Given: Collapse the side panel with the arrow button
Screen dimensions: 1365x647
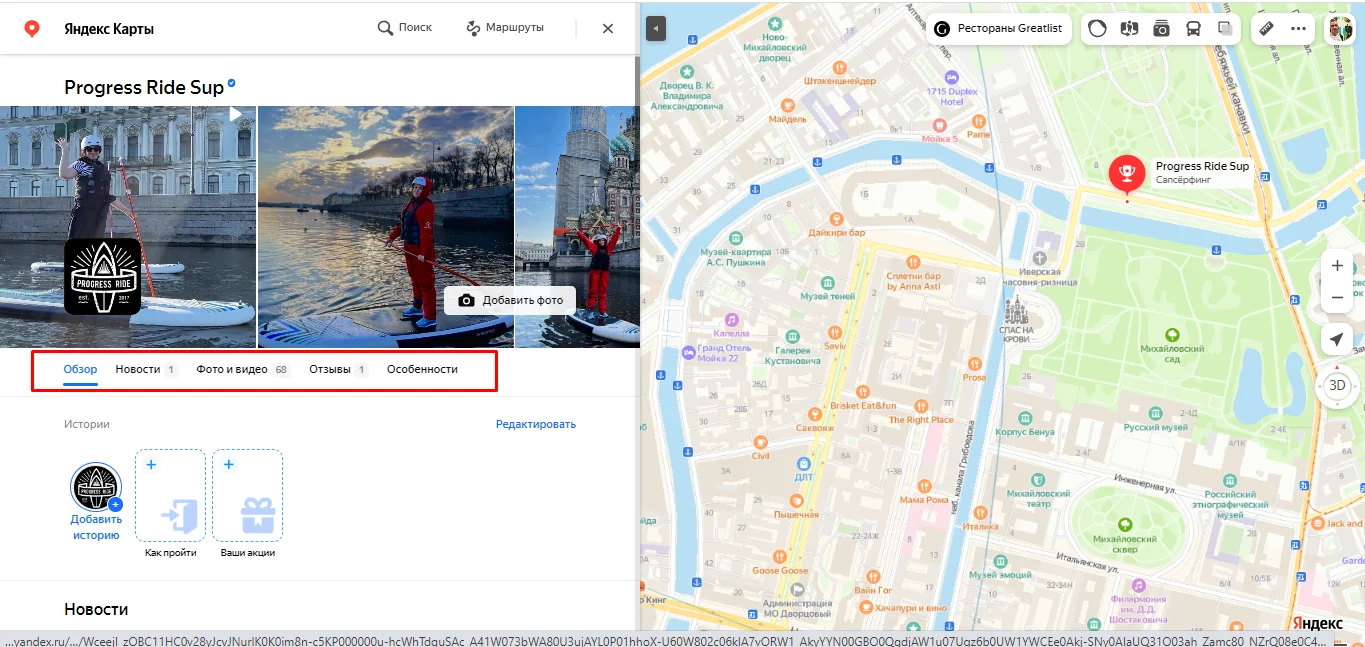Looking at the screenshot, I should tap(655, 29).
